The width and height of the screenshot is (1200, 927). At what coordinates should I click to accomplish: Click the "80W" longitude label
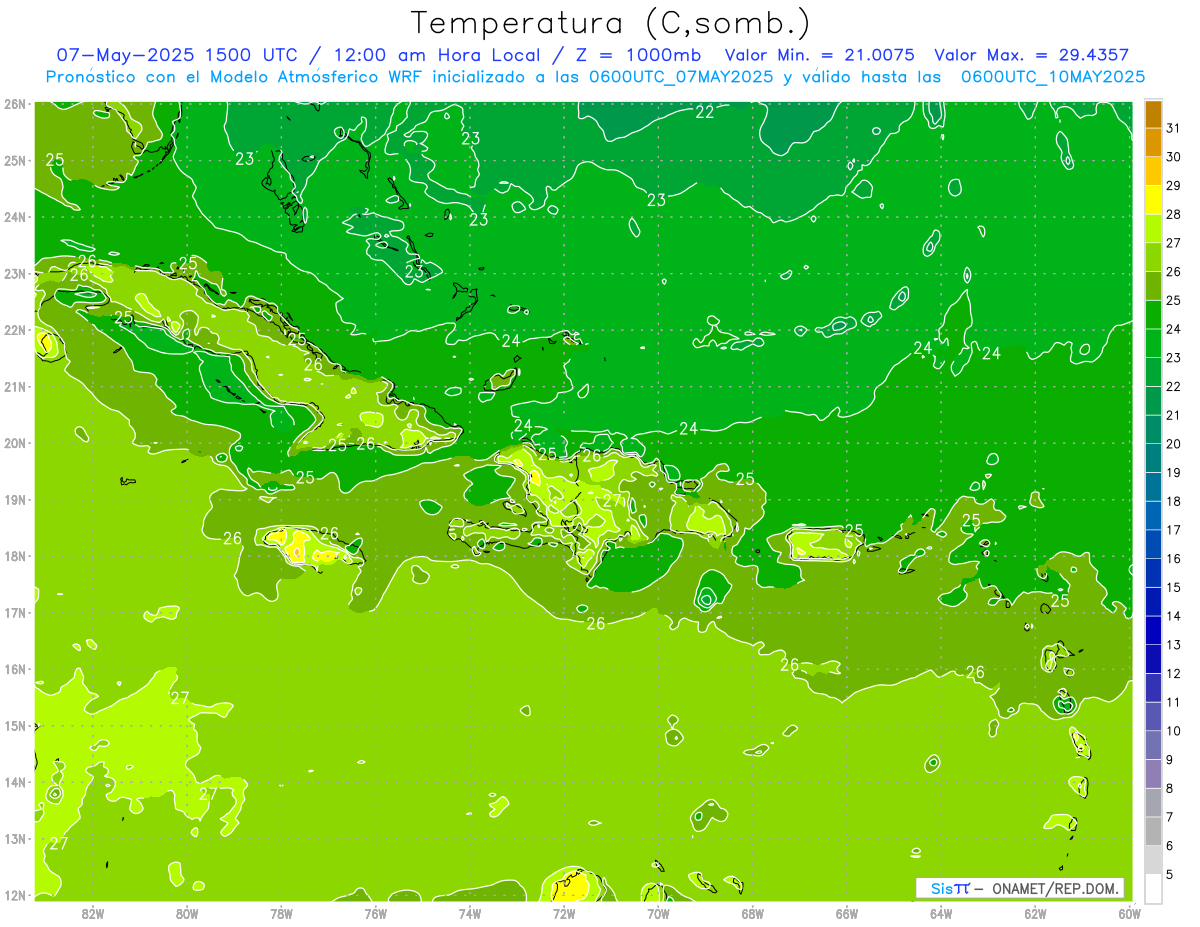pos(187,913)
